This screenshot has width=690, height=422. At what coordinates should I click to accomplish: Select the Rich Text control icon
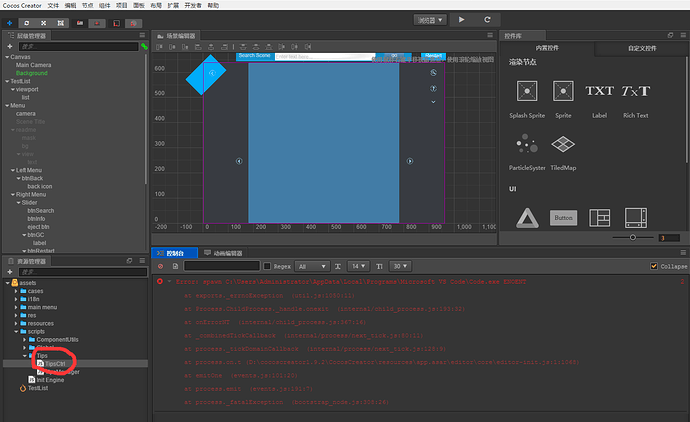(x=636, y=91)
